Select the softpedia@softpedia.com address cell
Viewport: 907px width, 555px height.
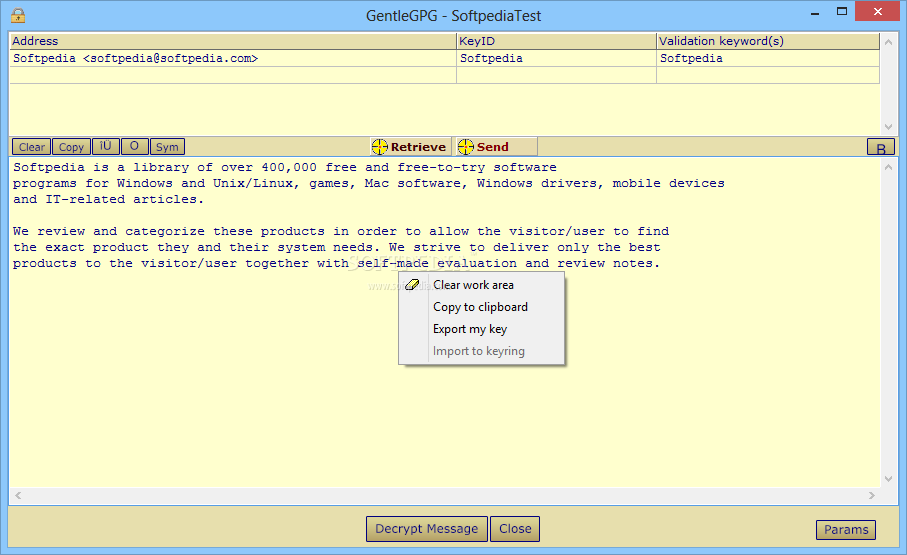[x=233, y=58]
